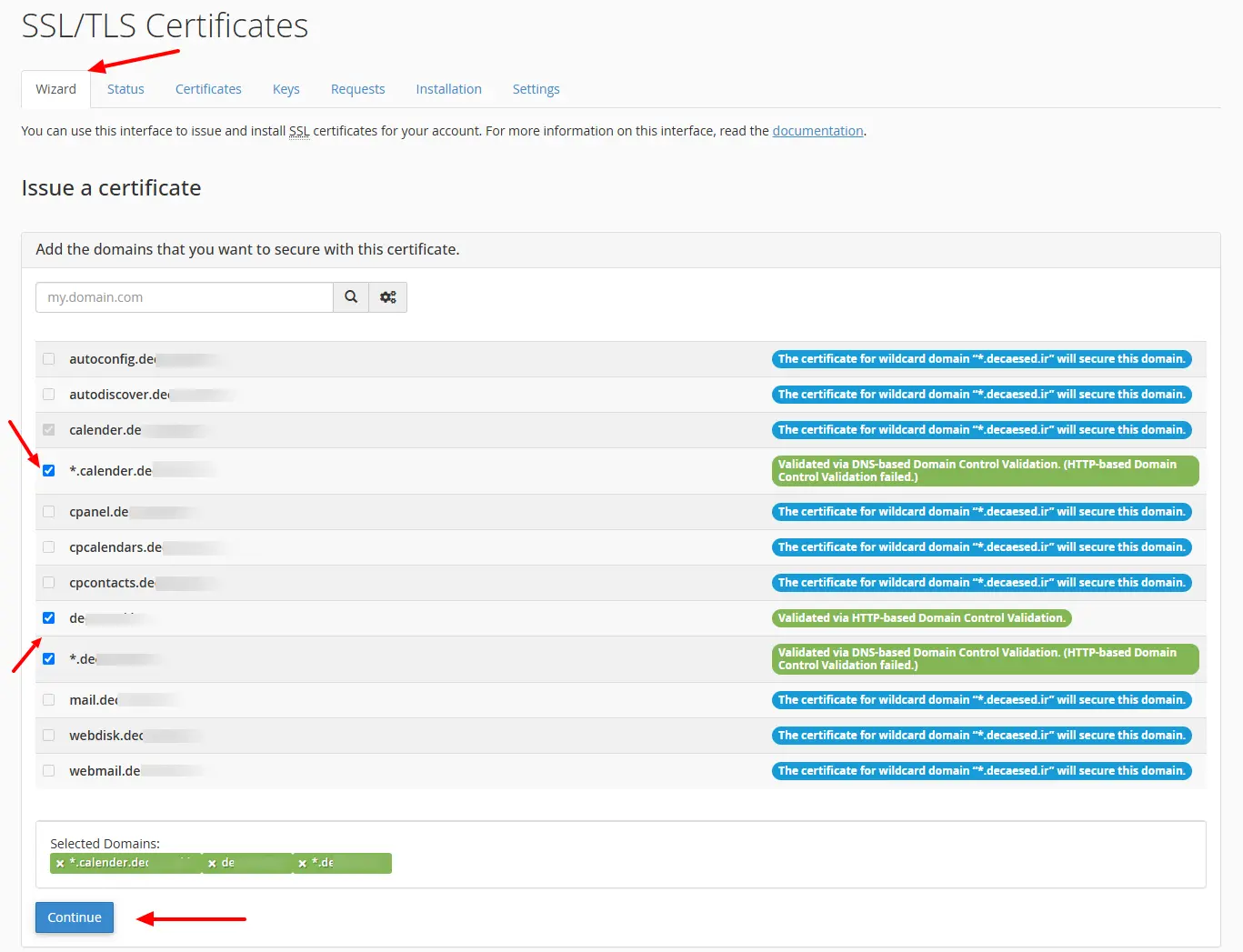Open the Status tab
The image size is (1243, 952).
coord(125,89)
